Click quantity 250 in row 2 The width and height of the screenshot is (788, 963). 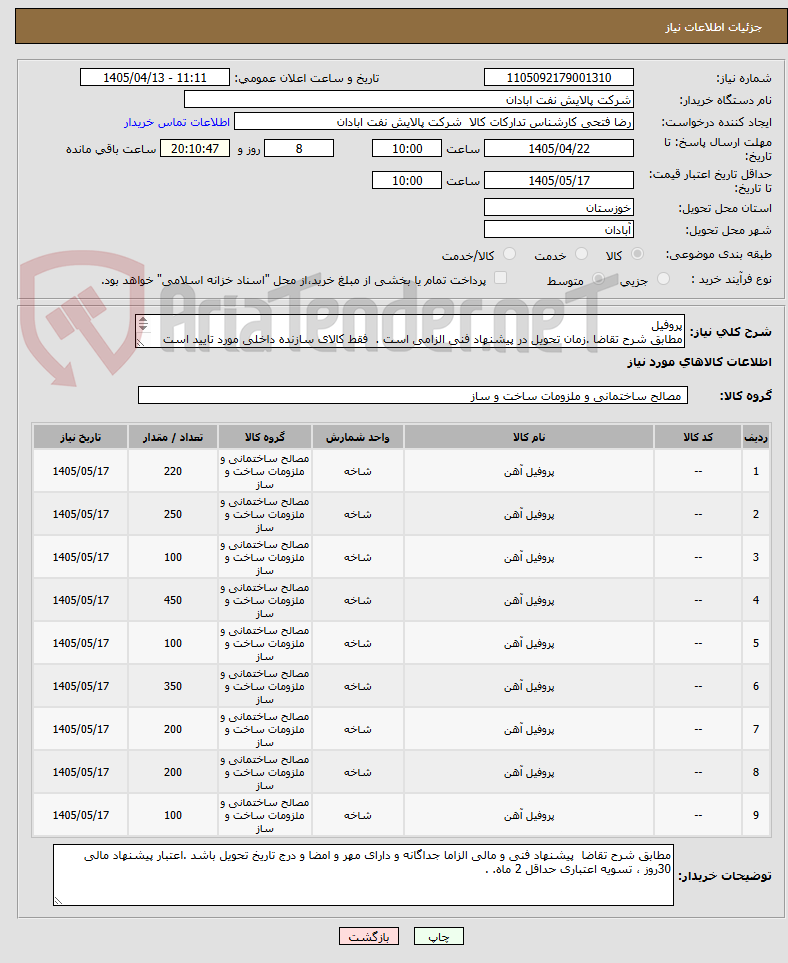pyautogui.click(x=173, y=514)
